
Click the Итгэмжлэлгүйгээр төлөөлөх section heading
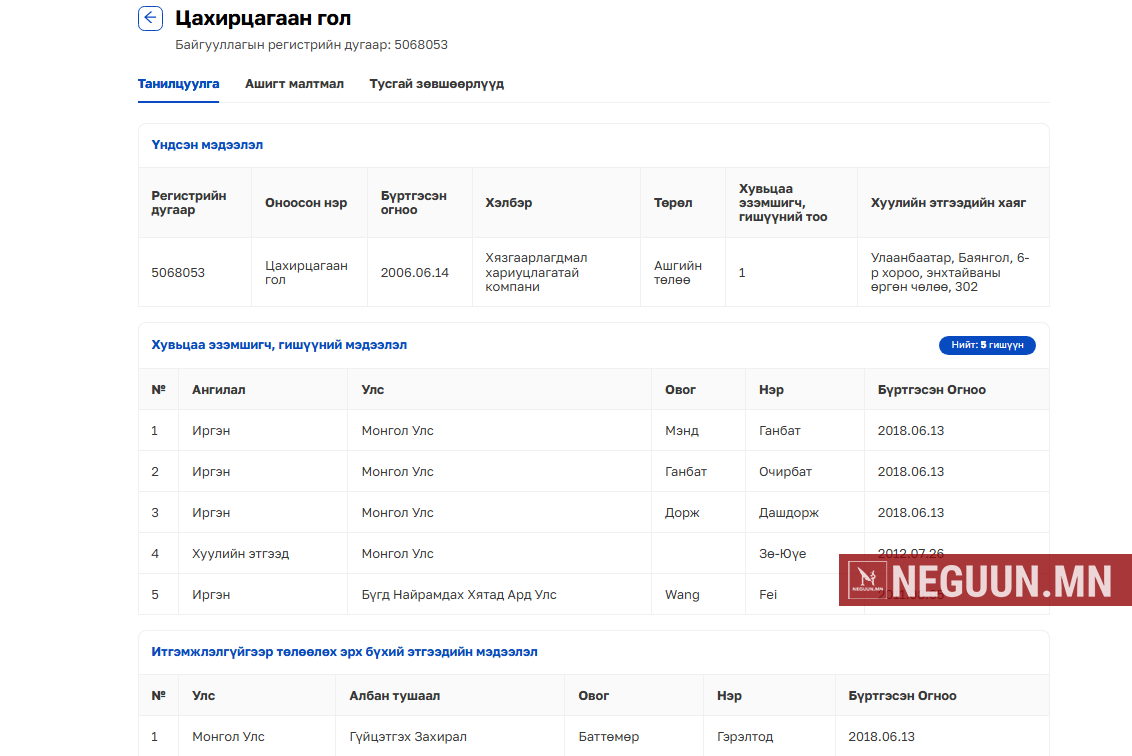click(x=344, y=652)
